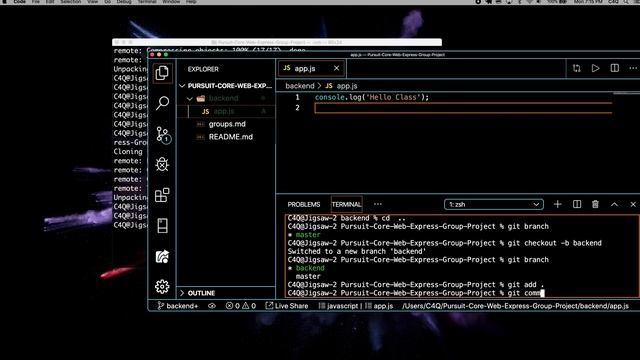This screenshot has height=360, width=640.
Task: Click the 'git add .' terminal line
Action: (x=416, y=284)
